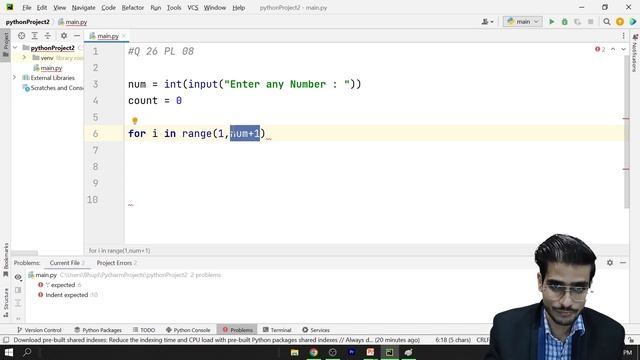Open project view gear options
This screenshot has width=640, height=360.
(64, 36)
